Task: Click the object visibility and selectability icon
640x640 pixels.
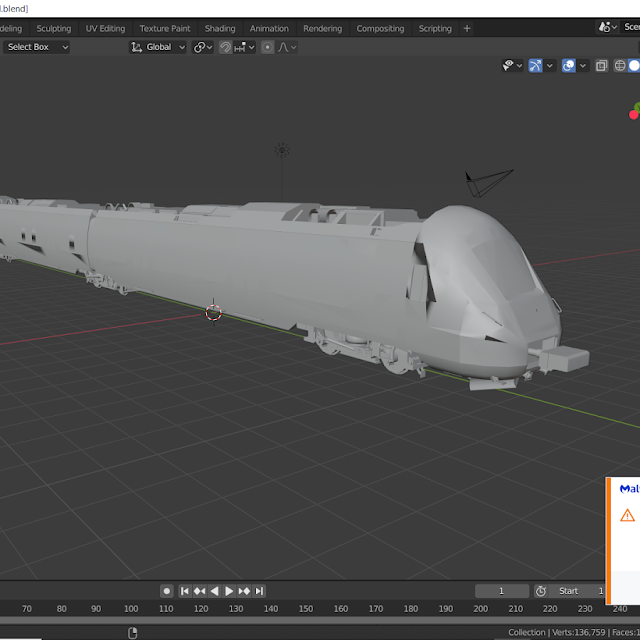Action: click(x=509, y=66)
